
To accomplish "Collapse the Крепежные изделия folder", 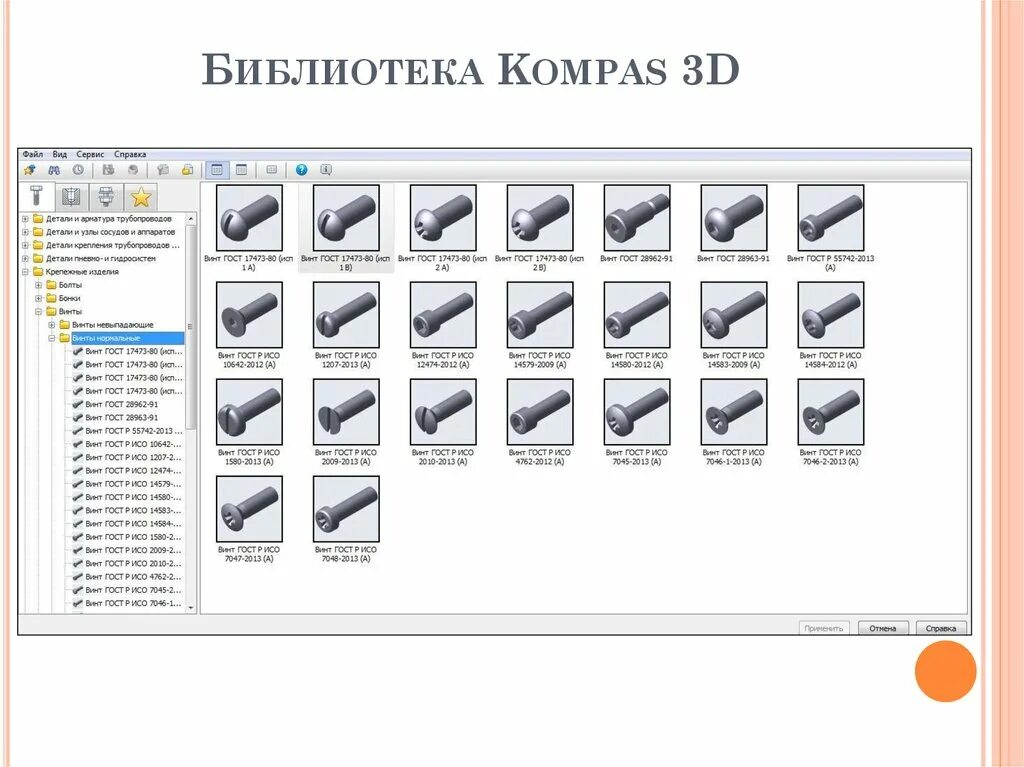I will point(25,272).
